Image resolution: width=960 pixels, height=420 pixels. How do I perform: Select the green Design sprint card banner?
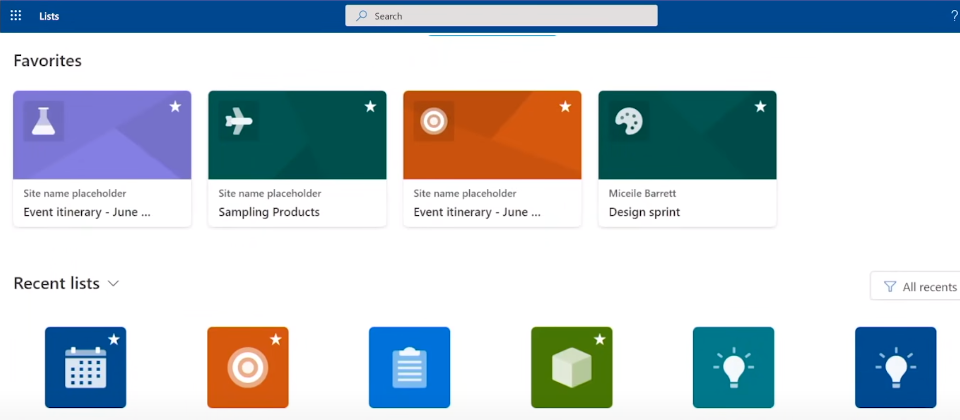[687, 135]
